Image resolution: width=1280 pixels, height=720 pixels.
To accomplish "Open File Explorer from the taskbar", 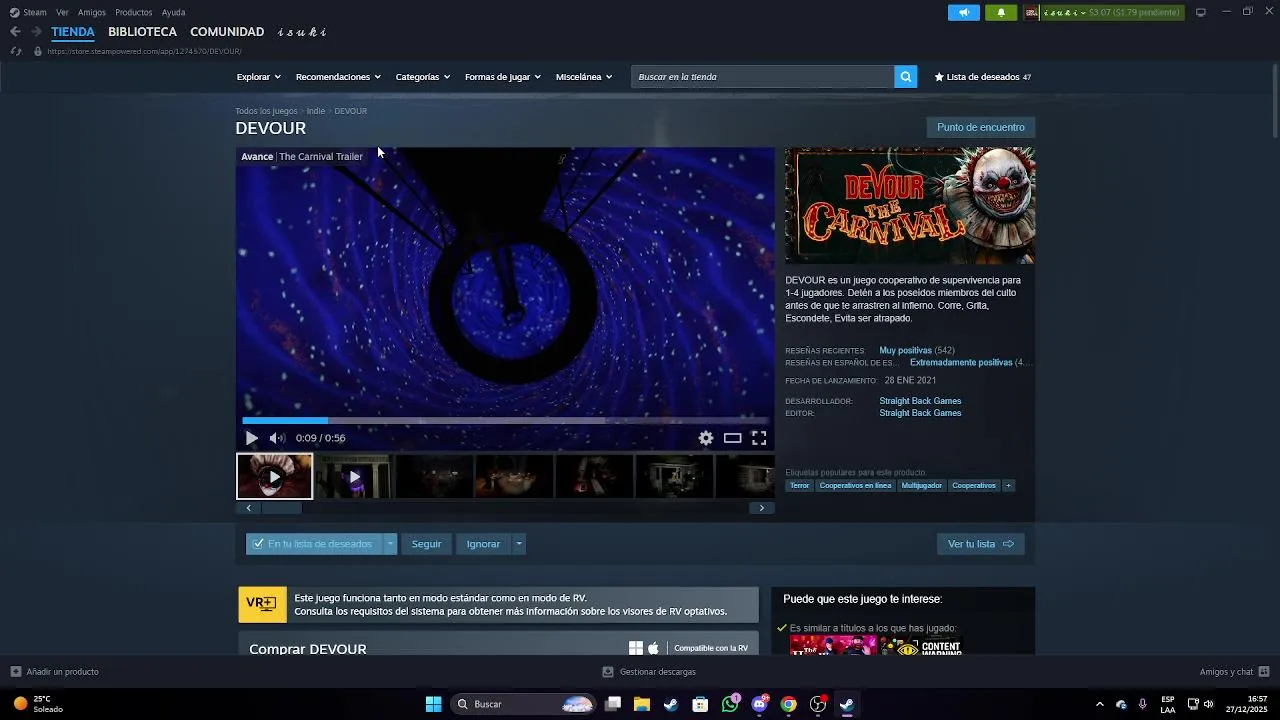I will 642,704.
